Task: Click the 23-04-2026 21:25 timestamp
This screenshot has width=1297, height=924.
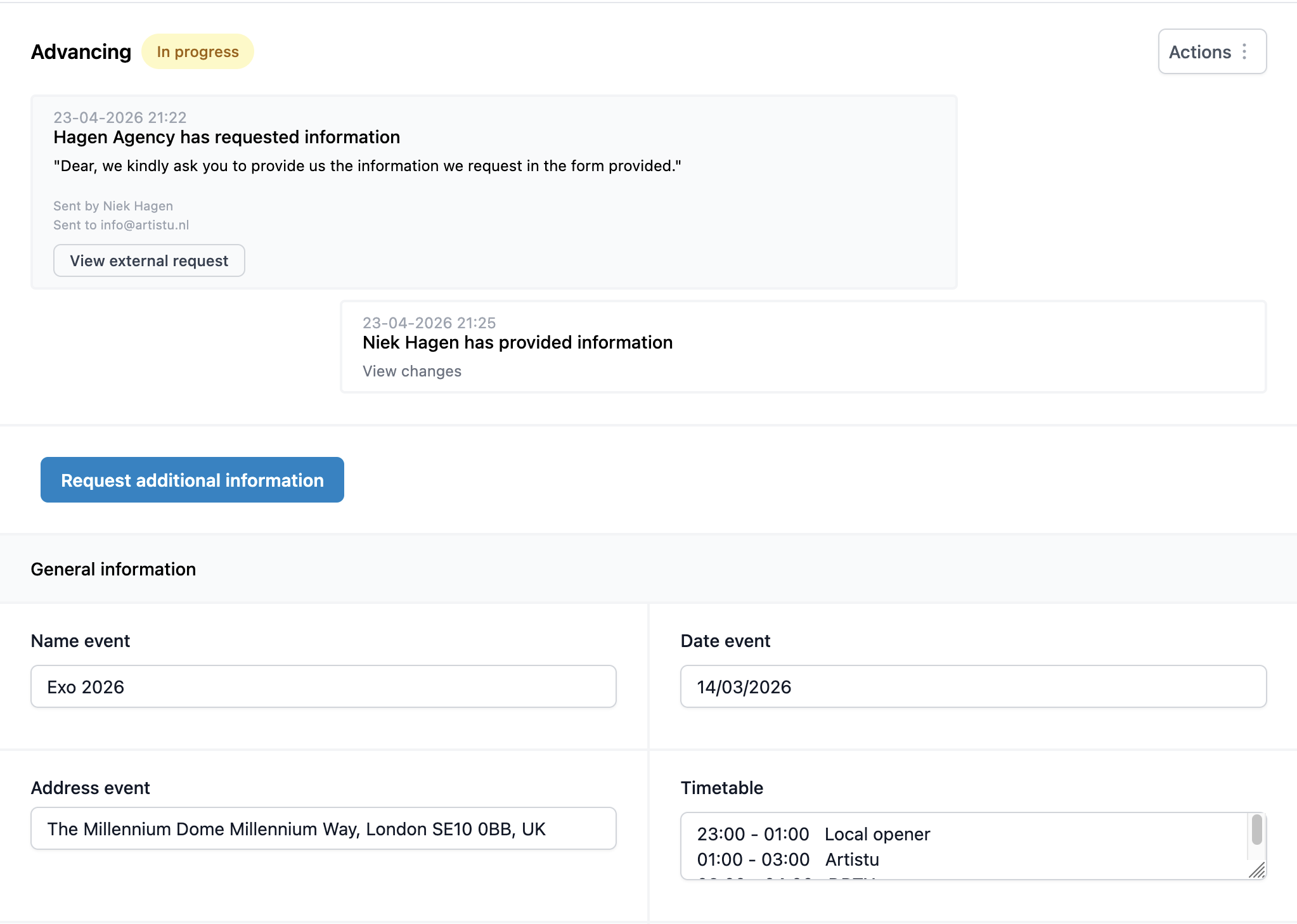Action: [x=429, y=323]
